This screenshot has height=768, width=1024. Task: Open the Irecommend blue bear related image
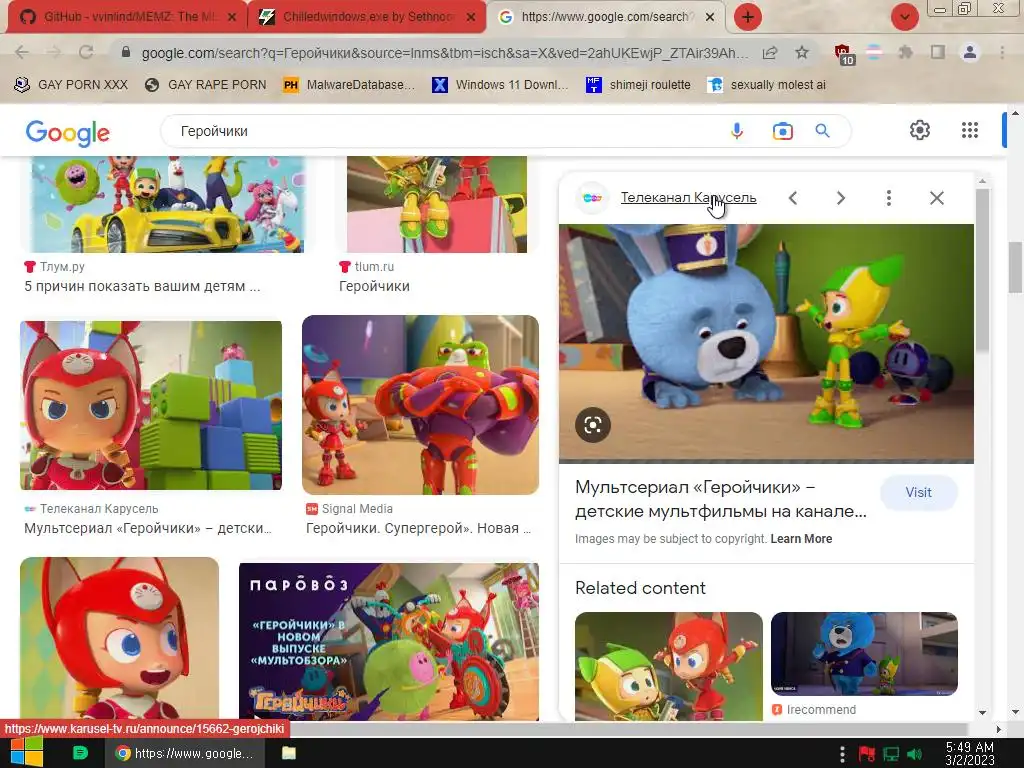pyautogui.click(x=864, y=654)
